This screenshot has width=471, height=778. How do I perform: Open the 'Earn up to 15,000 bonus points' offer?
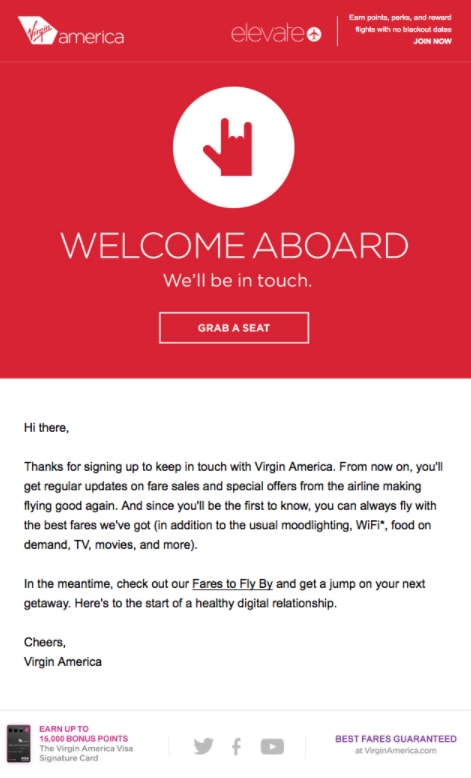coord(83,733)
